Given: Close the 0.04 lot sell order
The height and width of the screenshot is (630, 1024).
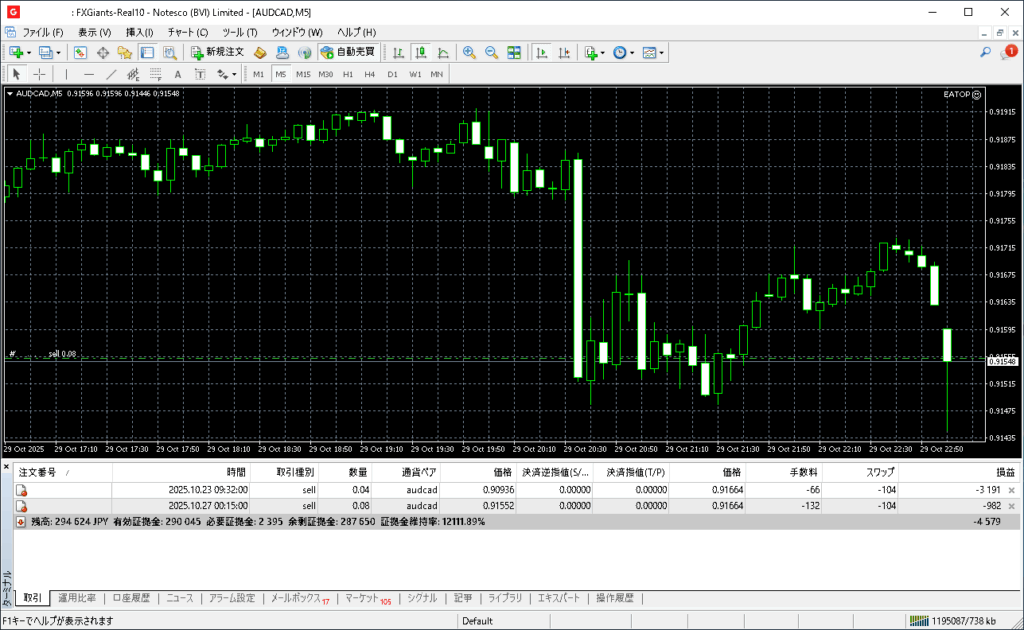Looking at the screenshot, I should coord(1011,490).
